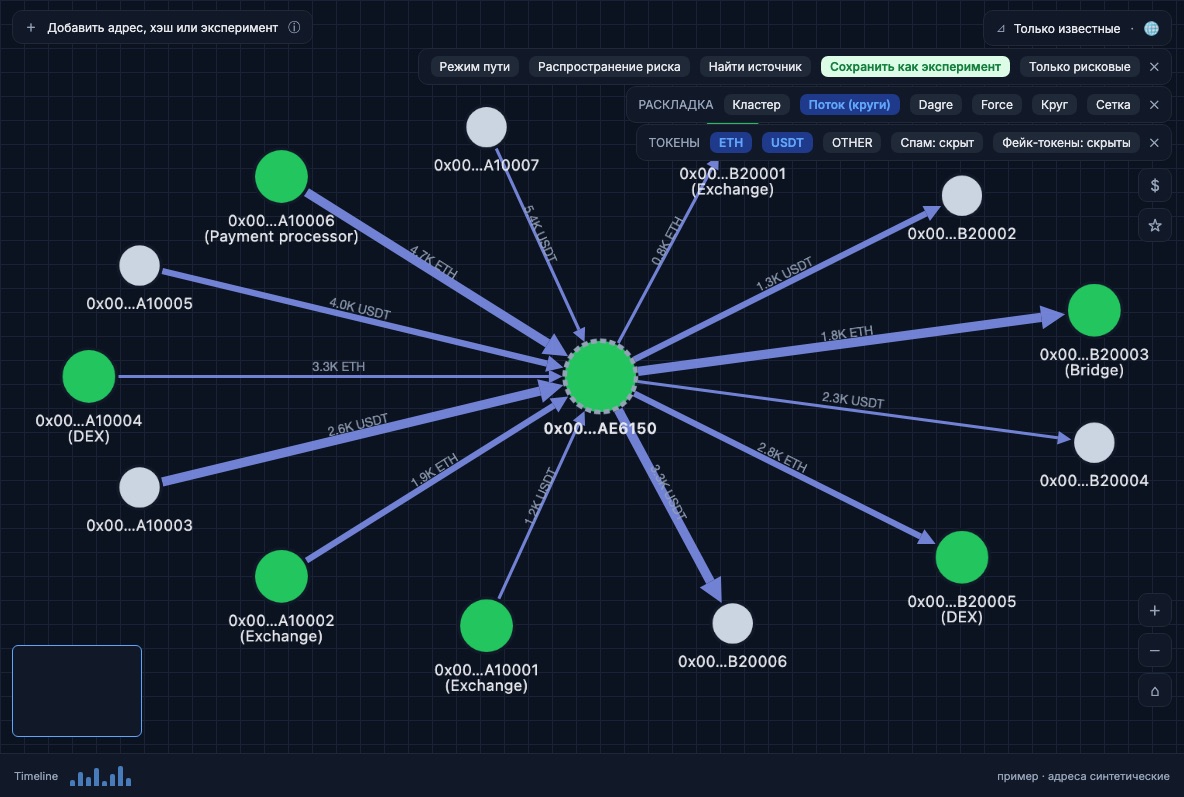Select the DEX node 0x00...A10004
1184x797 pixels.
click(88, 376)
